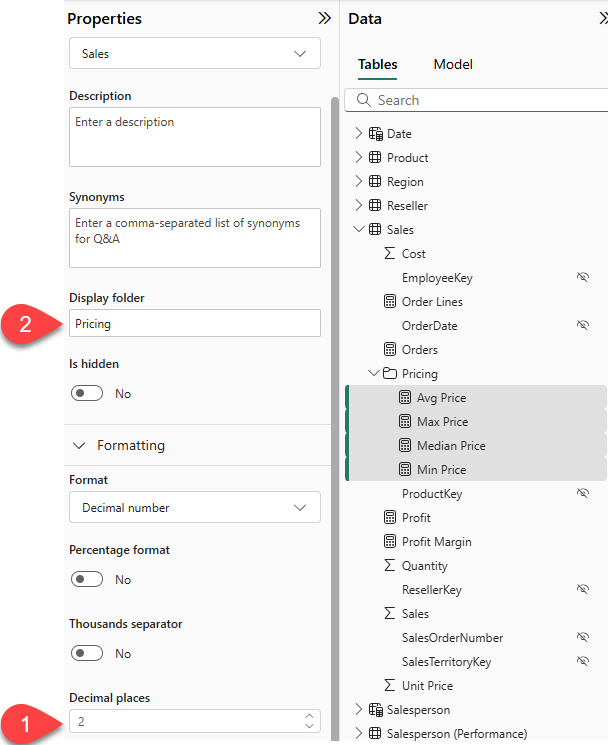Open the Format dropdown showing Decimal number

(195, 508)
